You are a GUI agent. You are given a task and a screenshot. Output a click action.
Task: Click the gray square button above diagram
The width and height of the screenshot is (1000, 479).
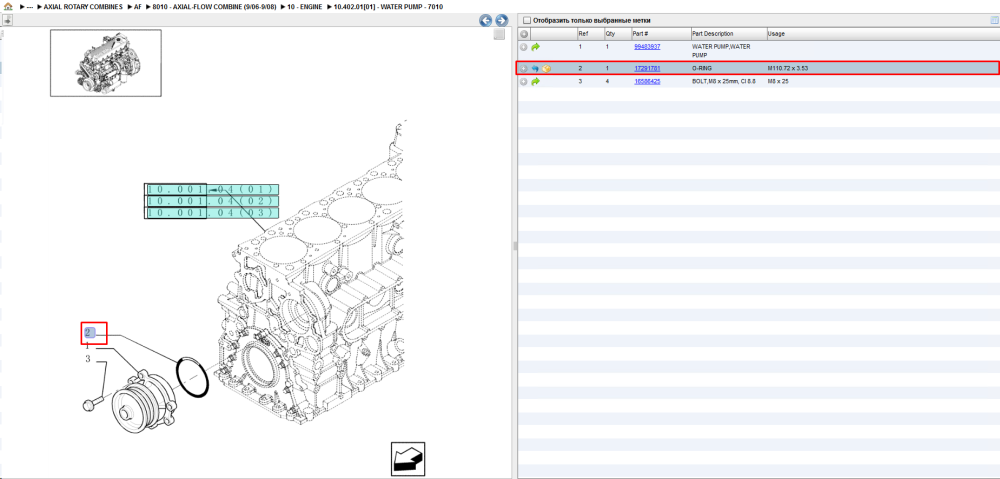click(499, 34)
